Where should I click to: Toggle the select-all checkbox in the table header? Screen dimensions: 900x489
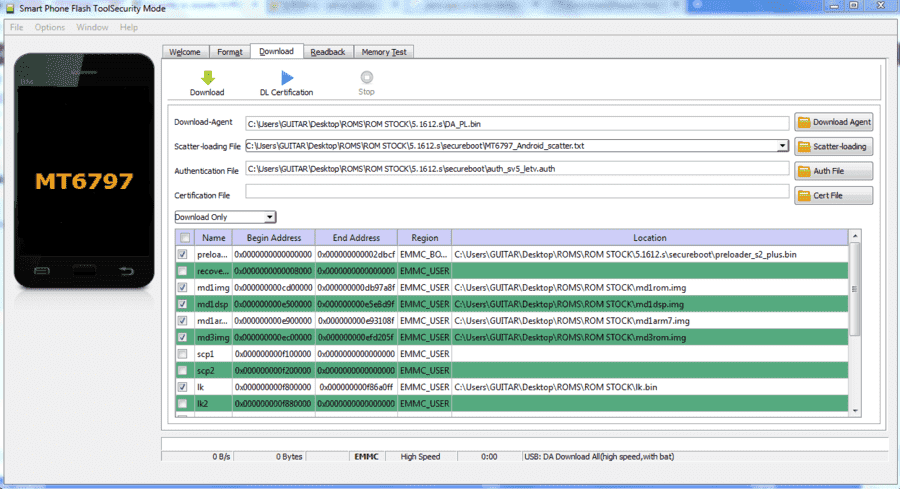pos(185,238)
